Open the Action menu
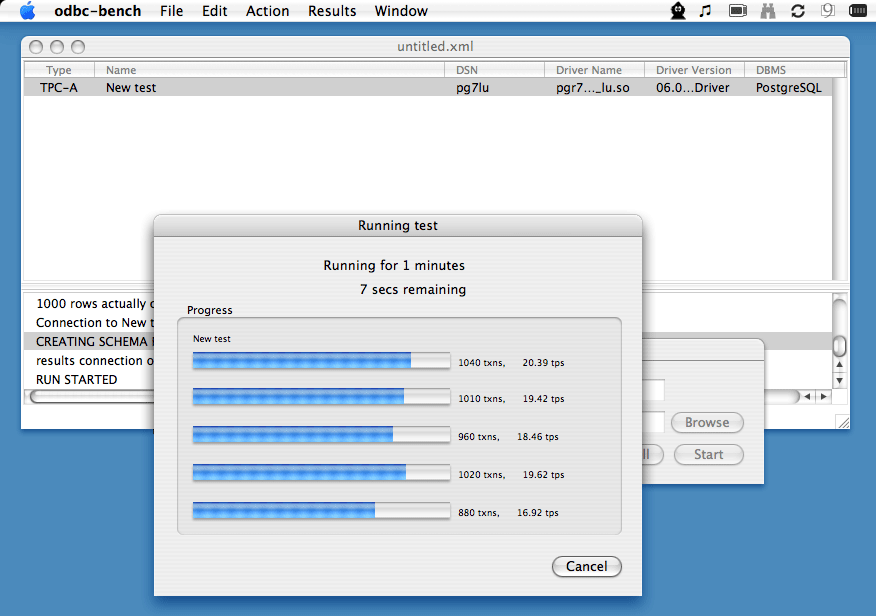The image size is (876, 616). (x=267, y=11)
